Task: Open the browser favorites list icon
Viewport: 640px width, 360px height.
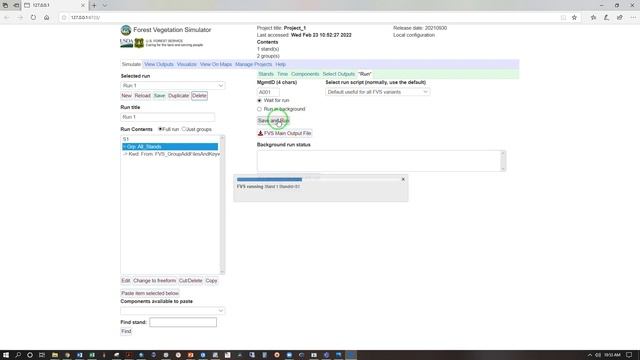Action: [593, 18]
